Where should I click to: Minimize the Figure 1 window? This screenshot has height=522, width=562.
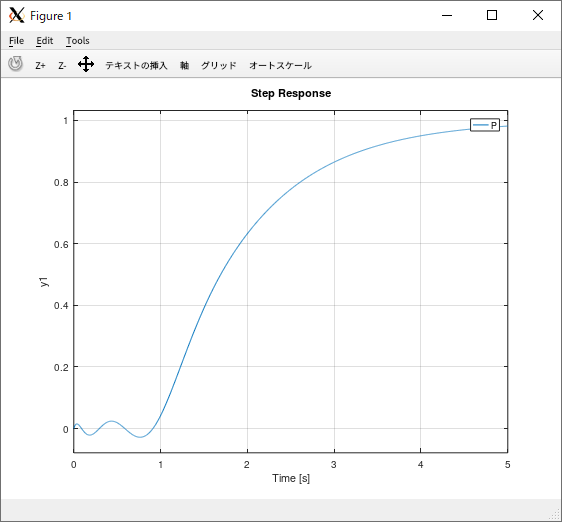pyautogui.click(x=447, y=15)
